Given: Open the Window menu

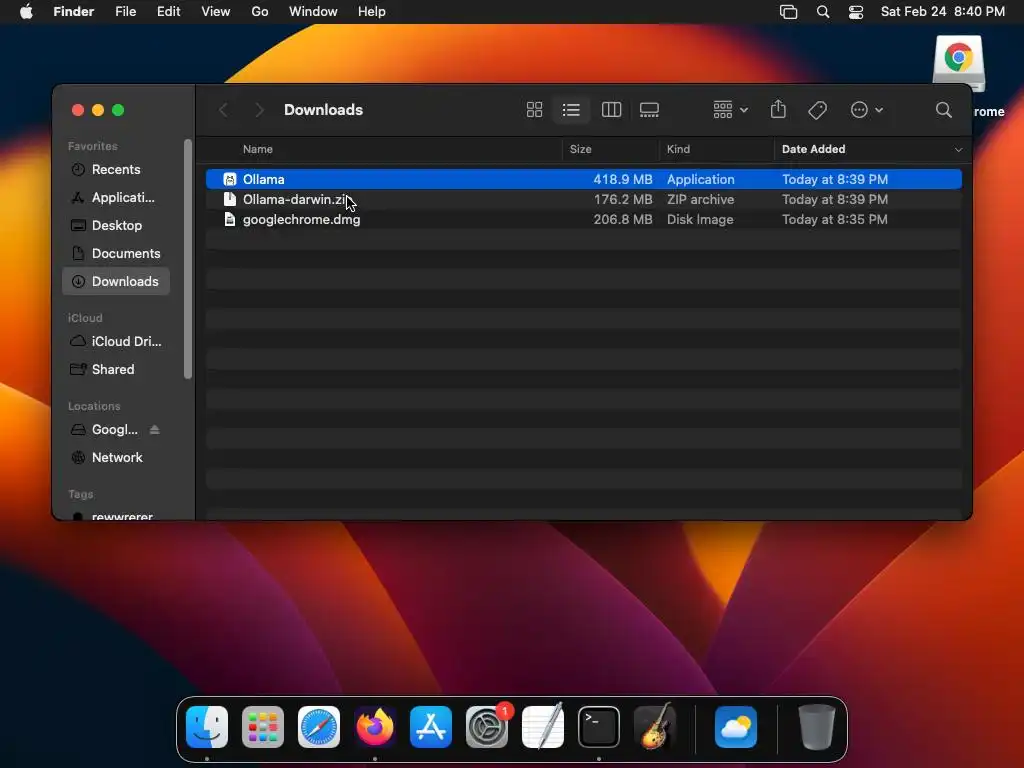Looking at the screenshot, I should pos(313,12).
